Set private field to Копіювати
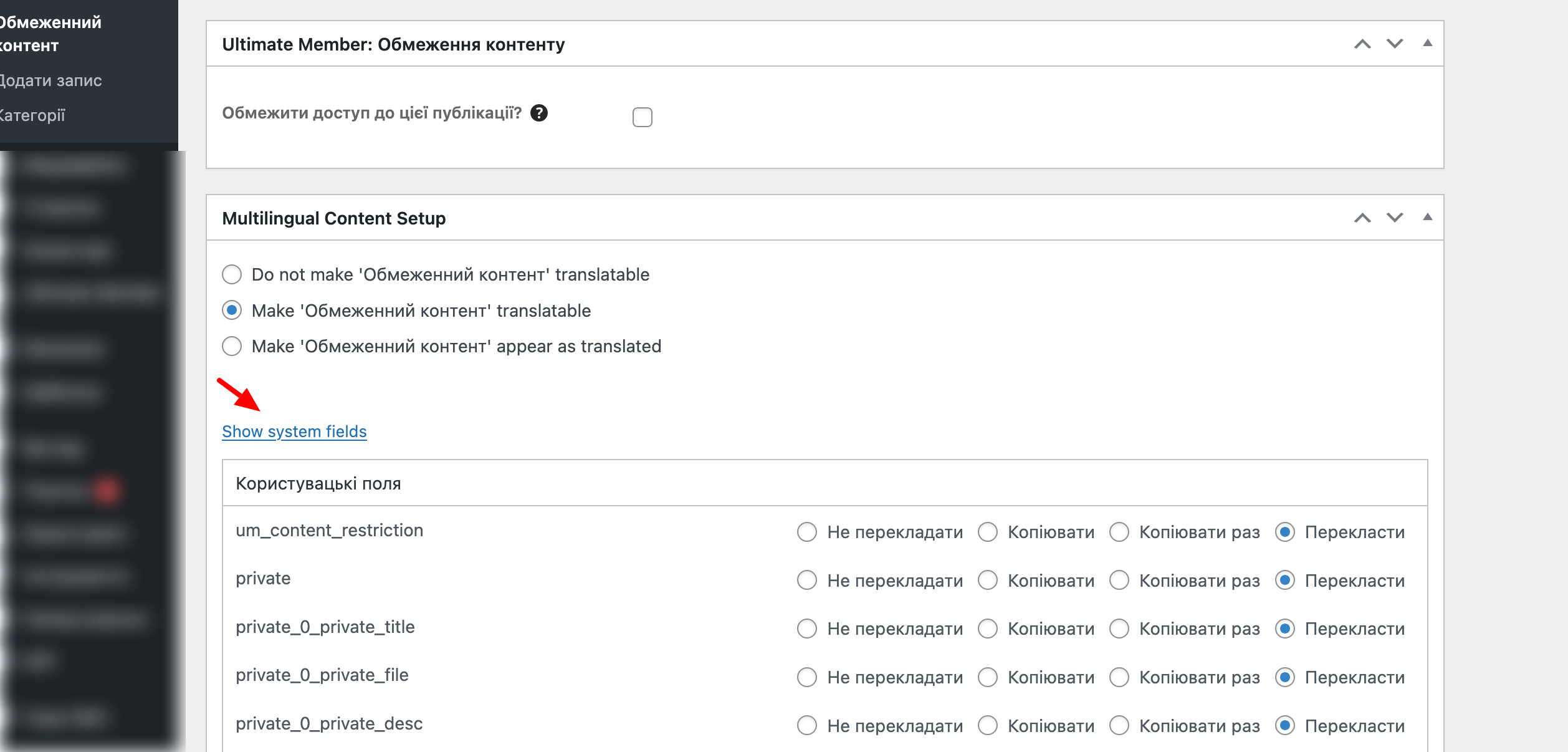Image resolution: width=1568 pixels, height=752 pixels. 988,581
